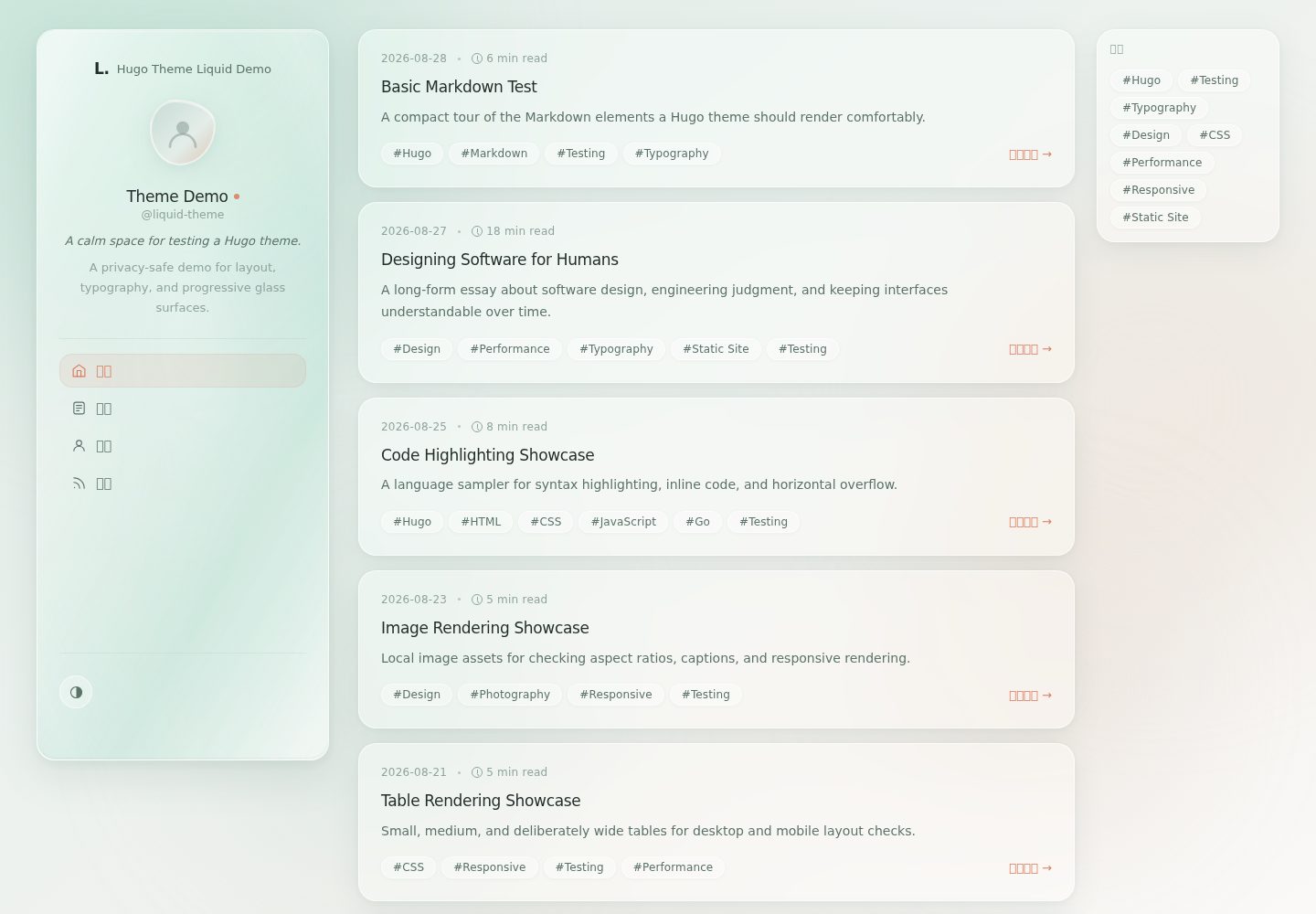Click #JavaScript tag on Code Highlighting post
1316x914 pixels.
point(623,522)
